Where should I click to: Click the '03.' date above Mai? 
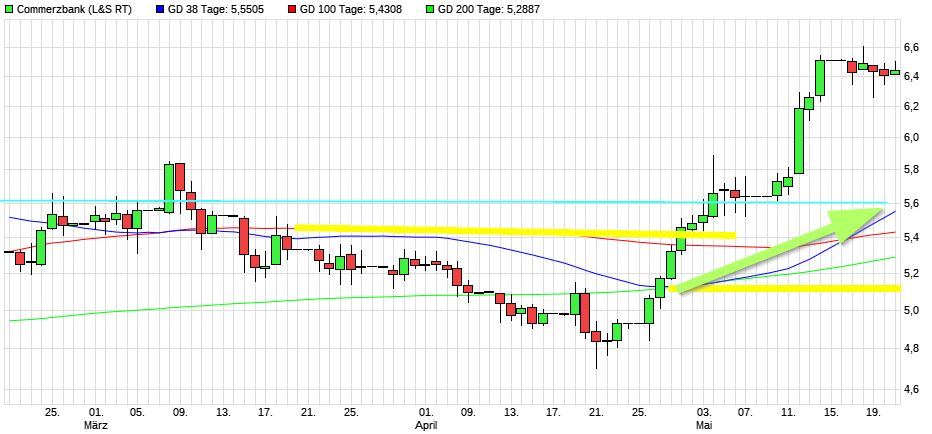tap(704, 413)
